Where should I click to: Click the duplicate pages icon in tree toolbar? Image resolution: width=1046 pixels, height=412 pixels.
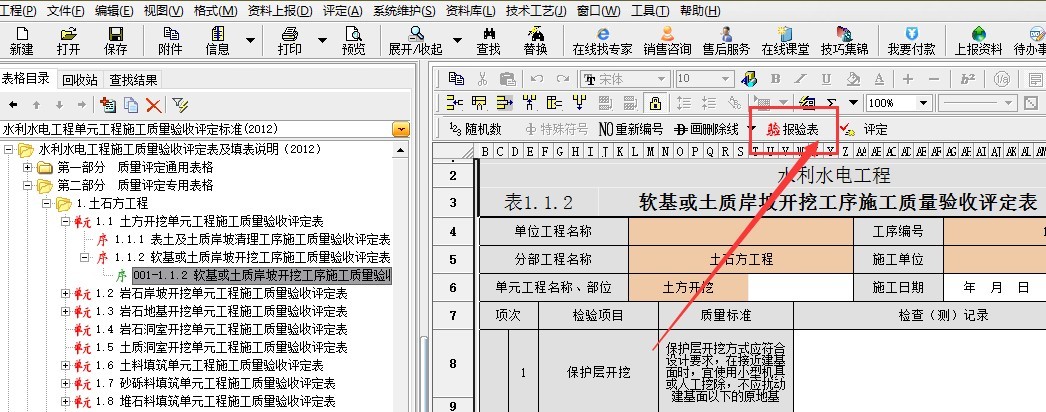point(131,105)
